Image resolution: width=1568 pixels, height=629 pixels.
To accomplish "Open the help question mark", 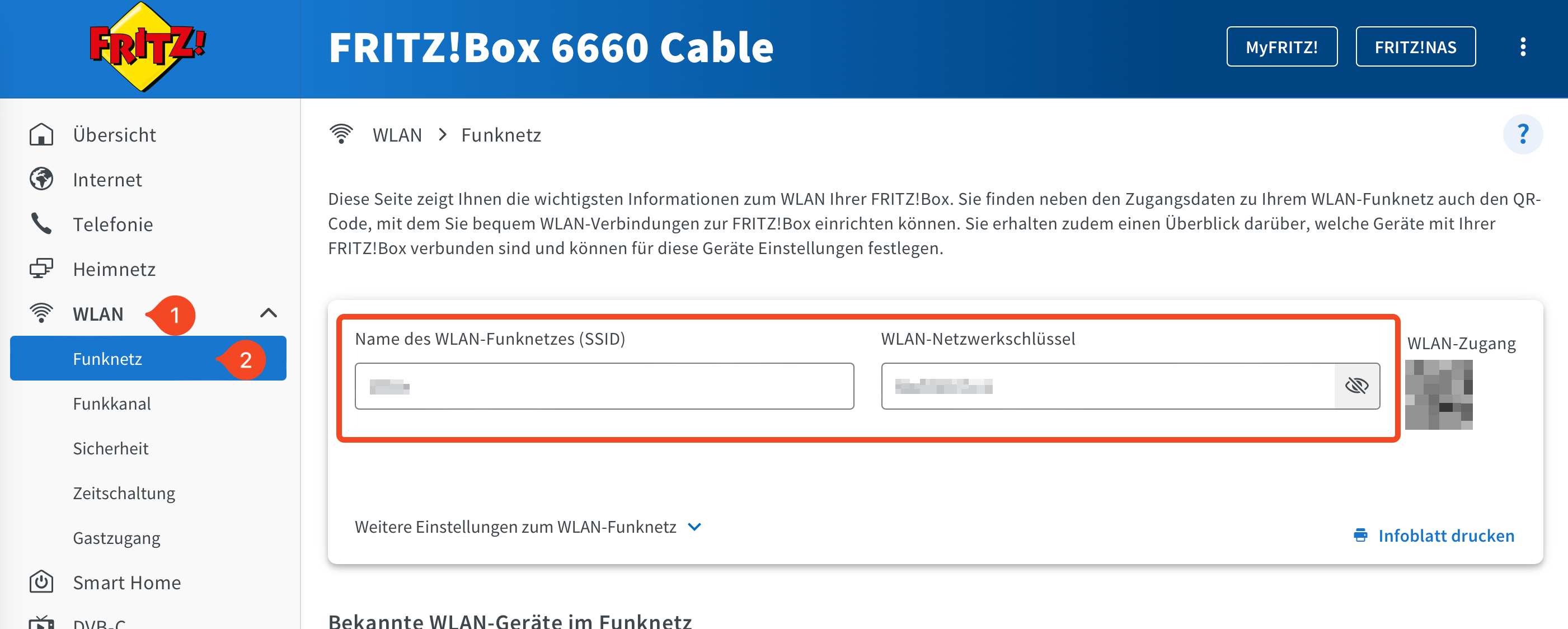I will (x=1522, y=134).
